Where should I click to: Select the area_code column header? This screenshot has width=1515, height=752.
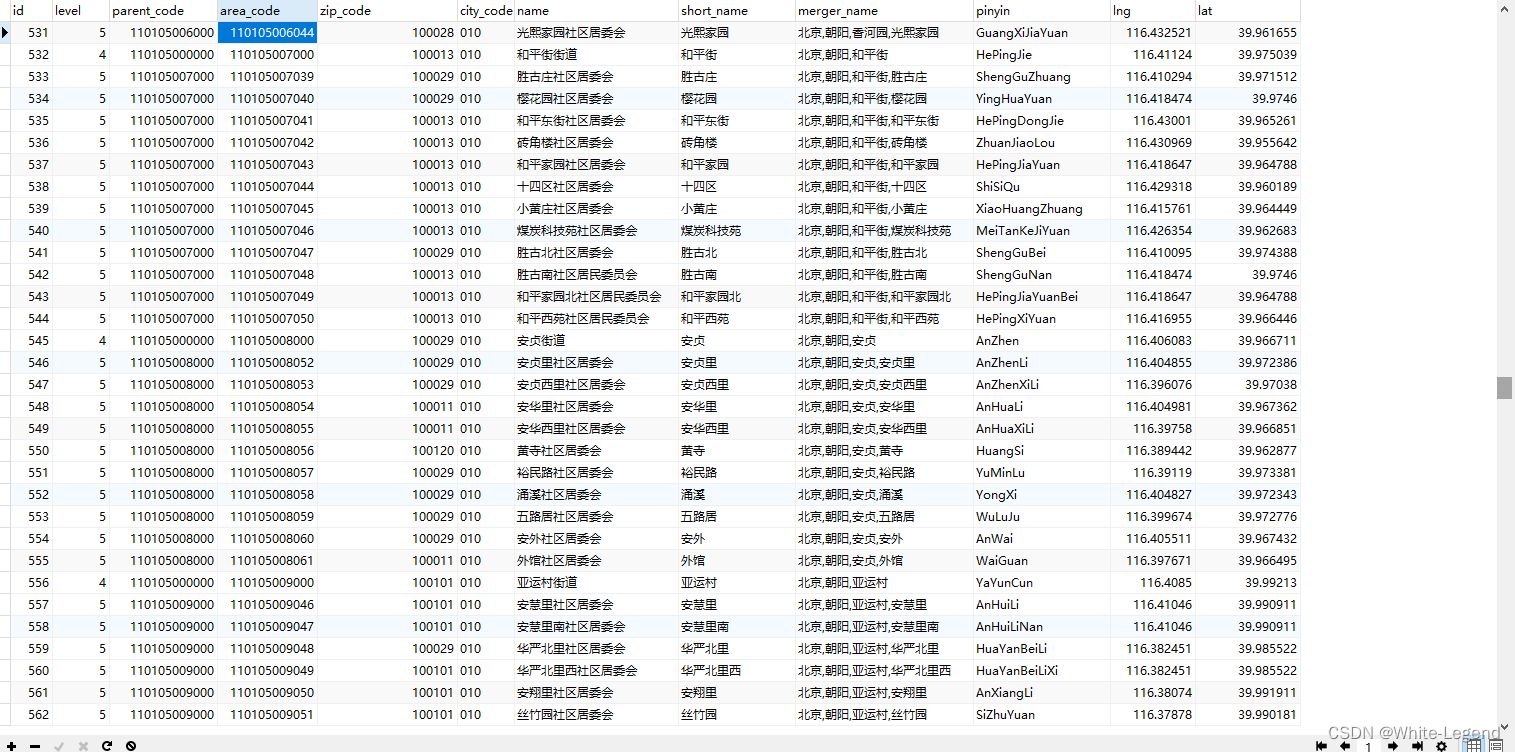click(267, 11)
